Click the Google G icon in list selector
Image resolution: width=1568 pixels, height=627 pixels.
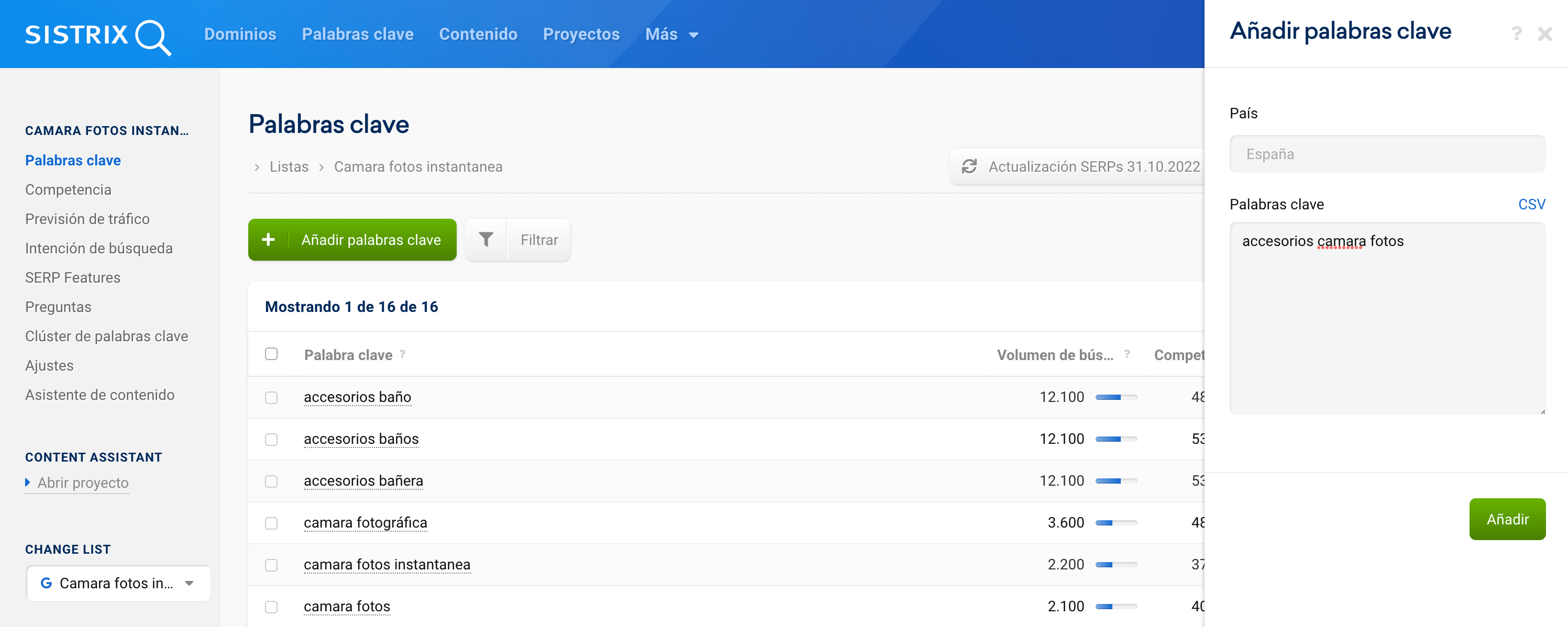[46, 583]
